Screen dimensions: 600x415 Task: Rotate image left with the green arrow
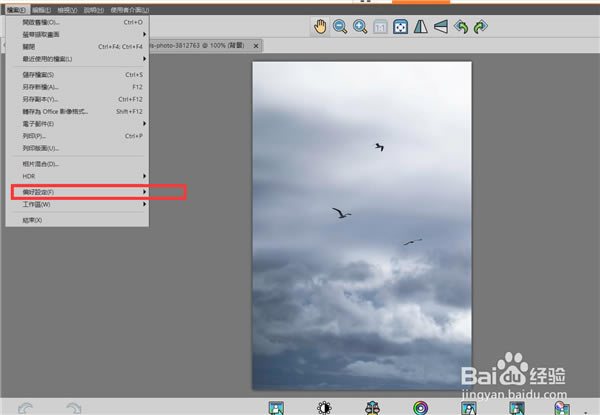click(461, 27)
